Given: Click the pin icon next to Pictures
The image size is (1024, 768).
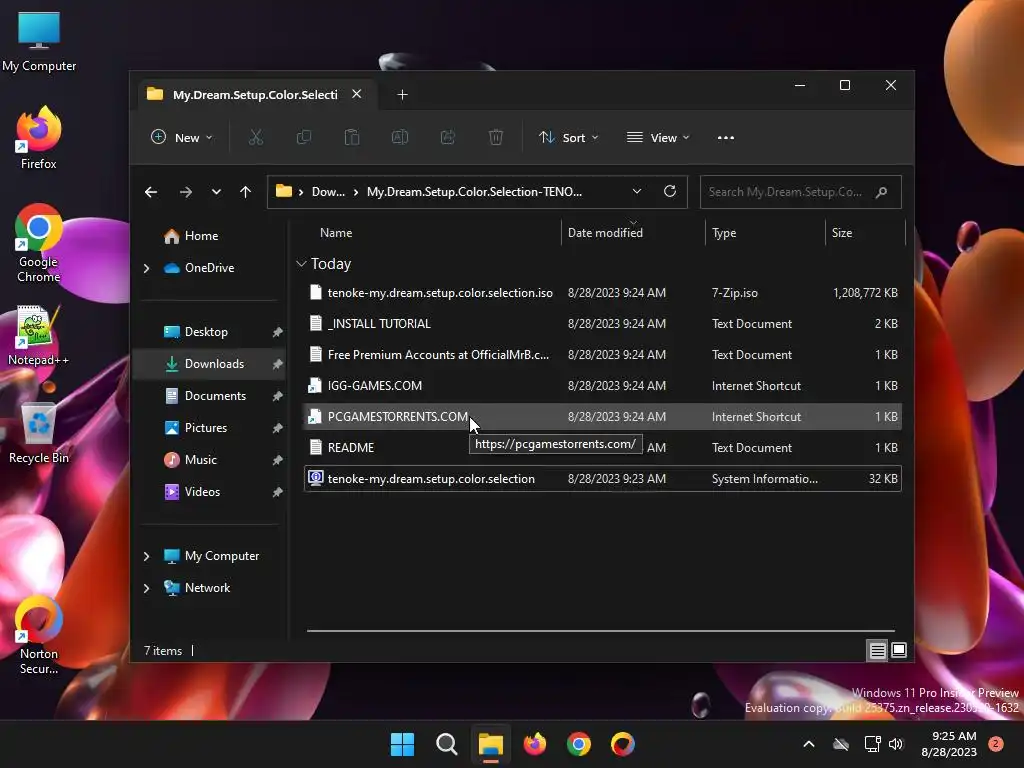Looking at the screenshot, I should click(278, 428).
